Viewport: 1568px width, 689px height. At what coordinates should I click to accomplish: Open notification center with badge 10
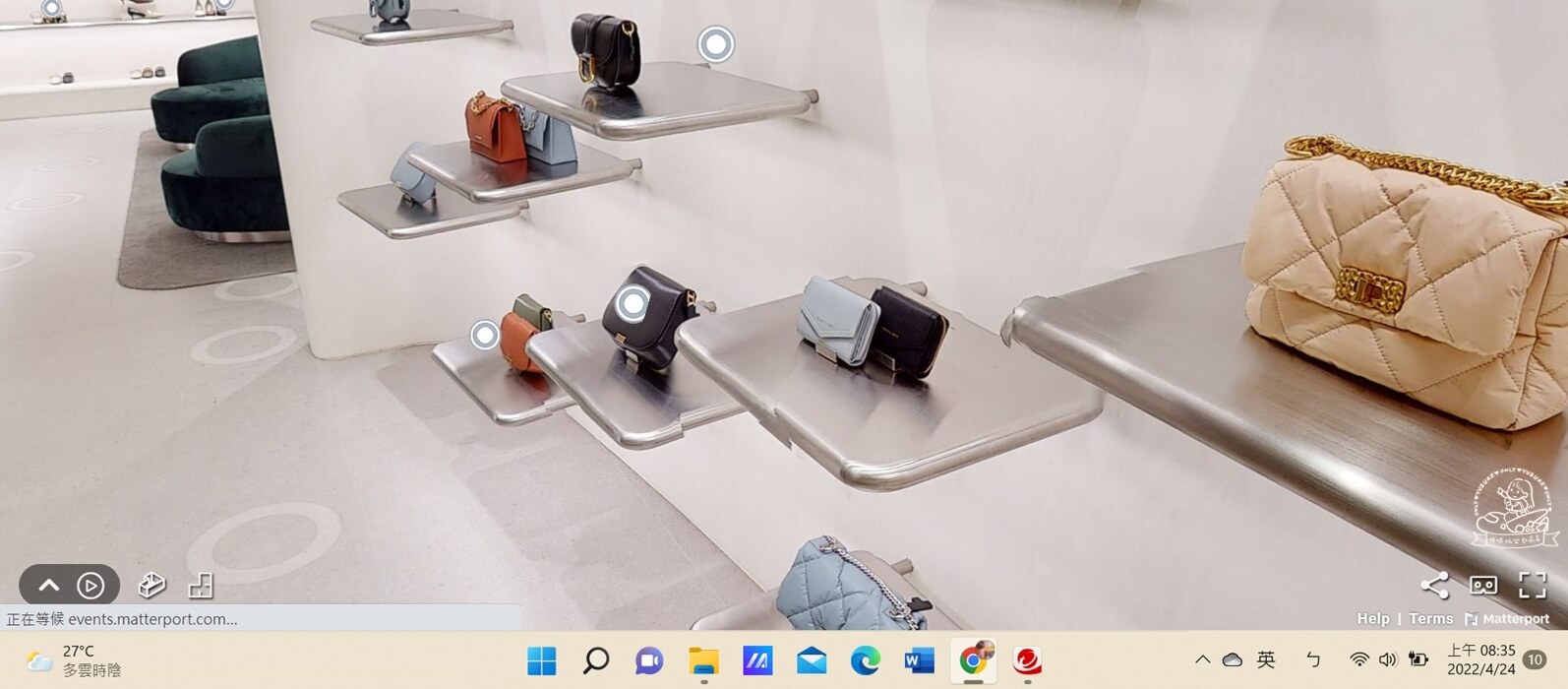tap(1534, 659)
